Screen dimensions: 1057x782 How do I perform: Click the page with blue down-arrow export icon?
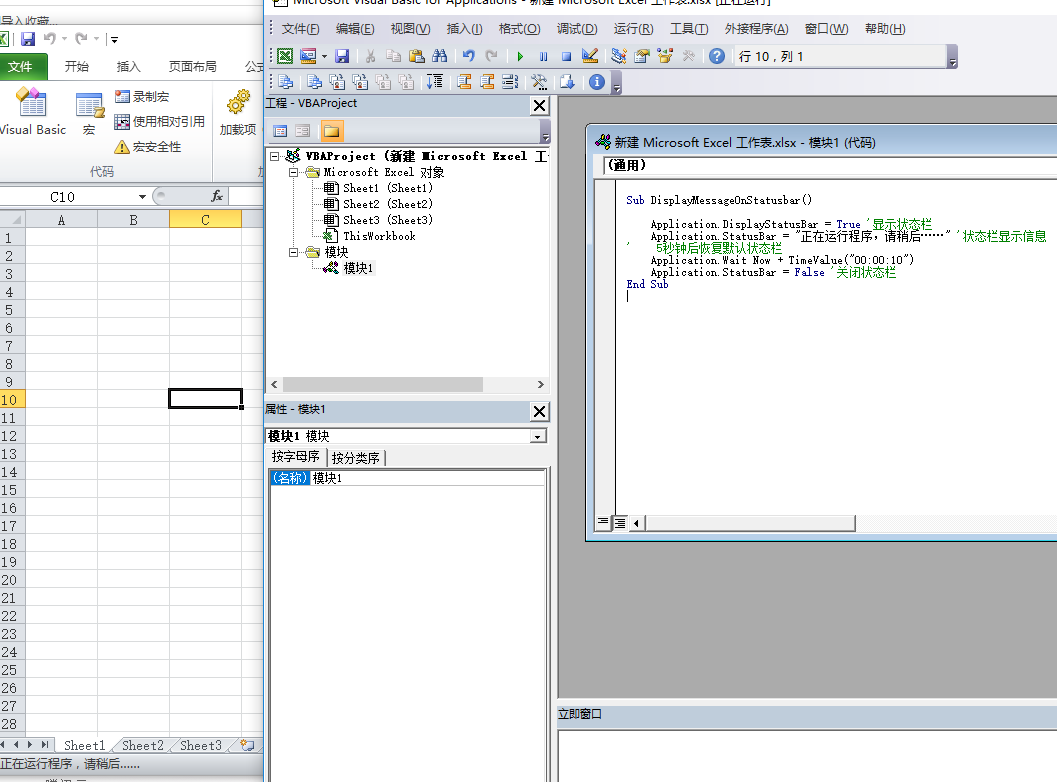point(567,82)
